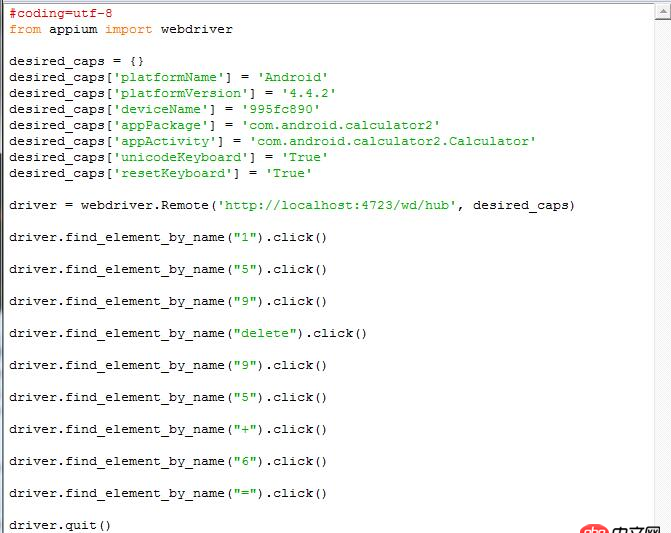Click the scroll up arrow of the editor scrollbar
This screenshot has height=533, width=671.
pos(662,12)
